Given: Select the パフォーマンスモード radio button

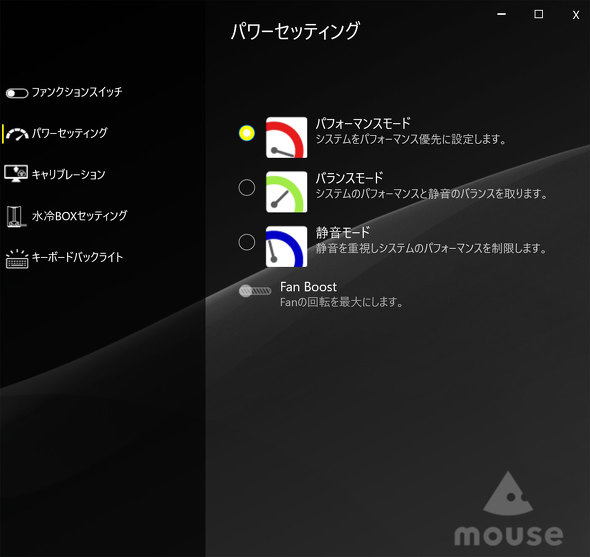Looking at the screenshot, I should (x=247, y=133).
